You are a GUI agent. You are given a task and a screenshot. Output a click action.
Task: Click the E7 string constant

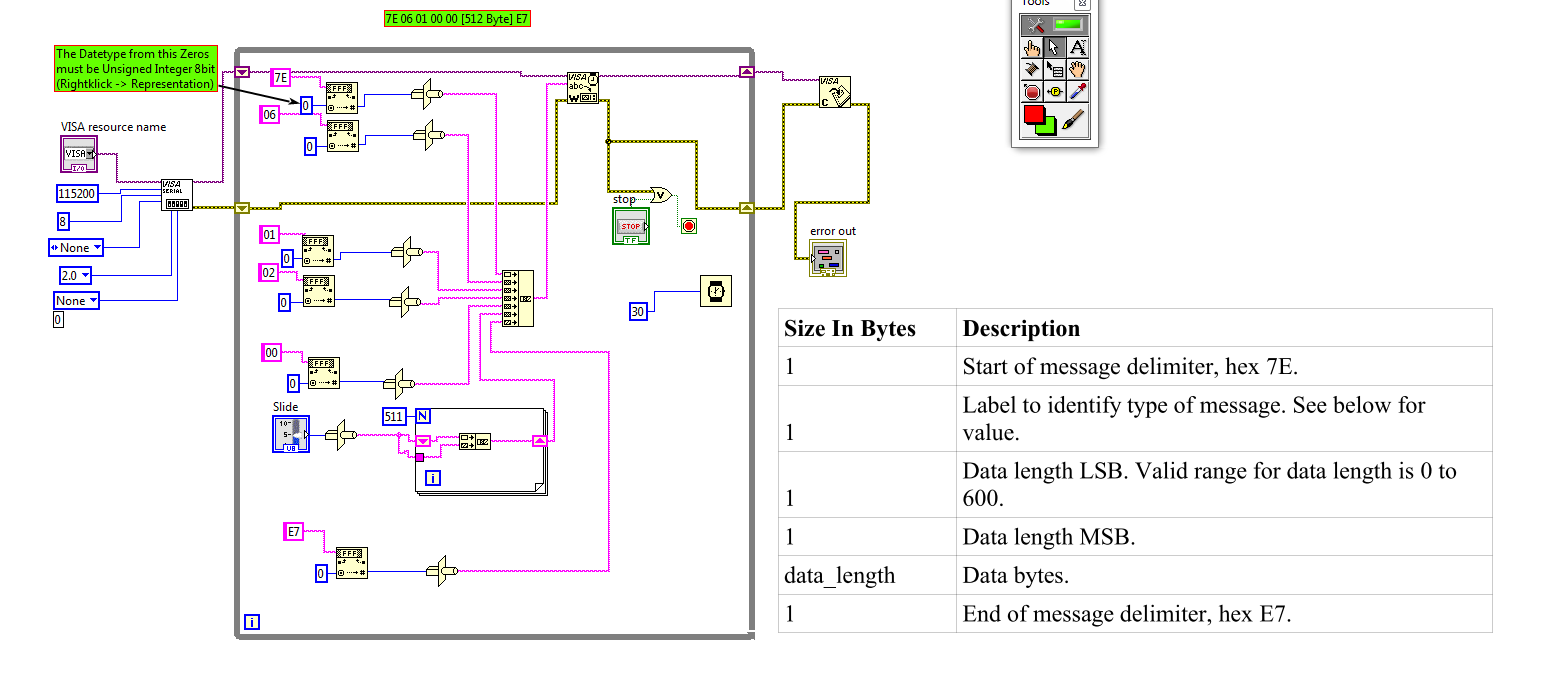click(x=294, y=532)
